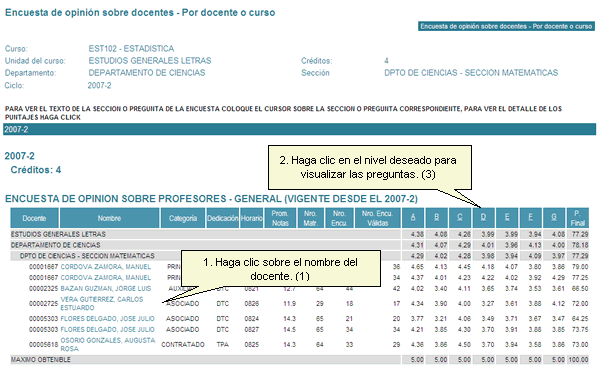Select the 2007-2 cycle tab bar

(x=300, y=129)
